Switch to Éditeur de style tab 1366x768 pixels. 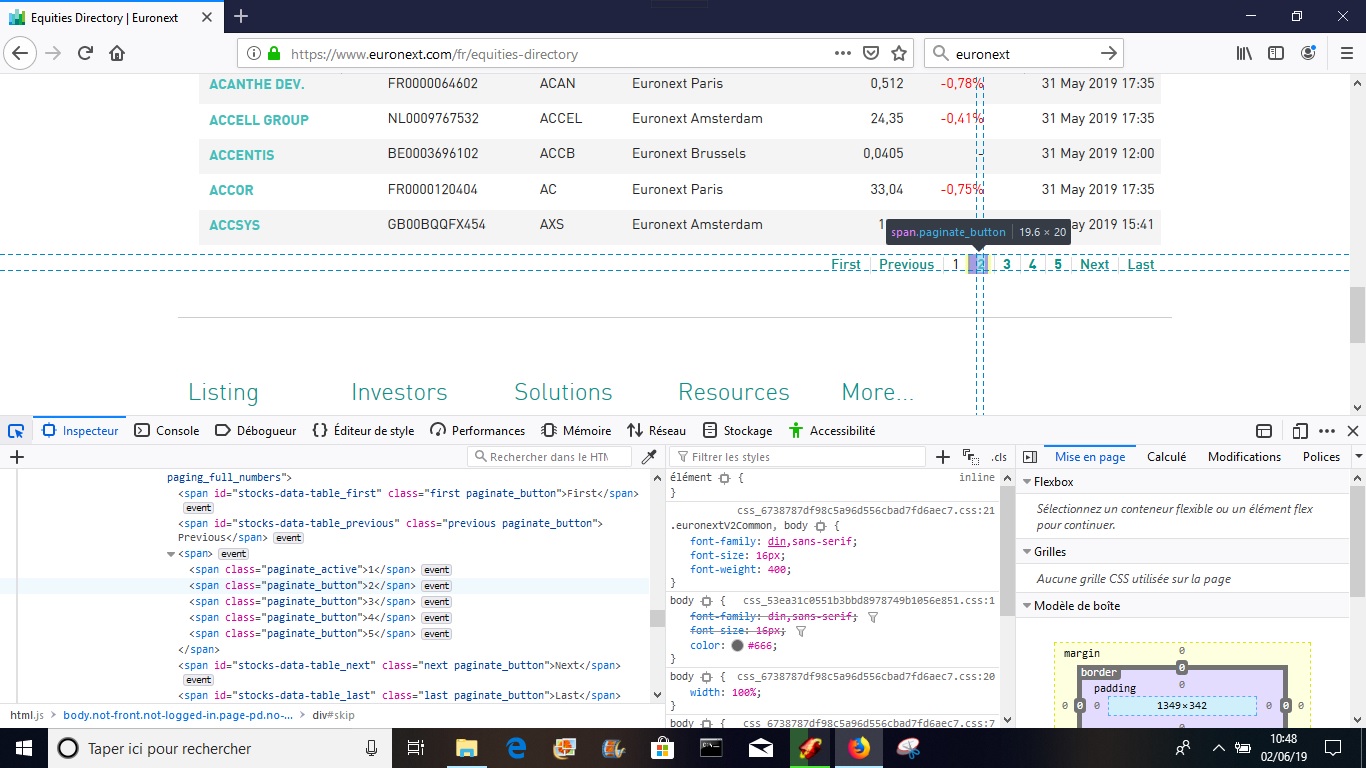pos(363,431)
